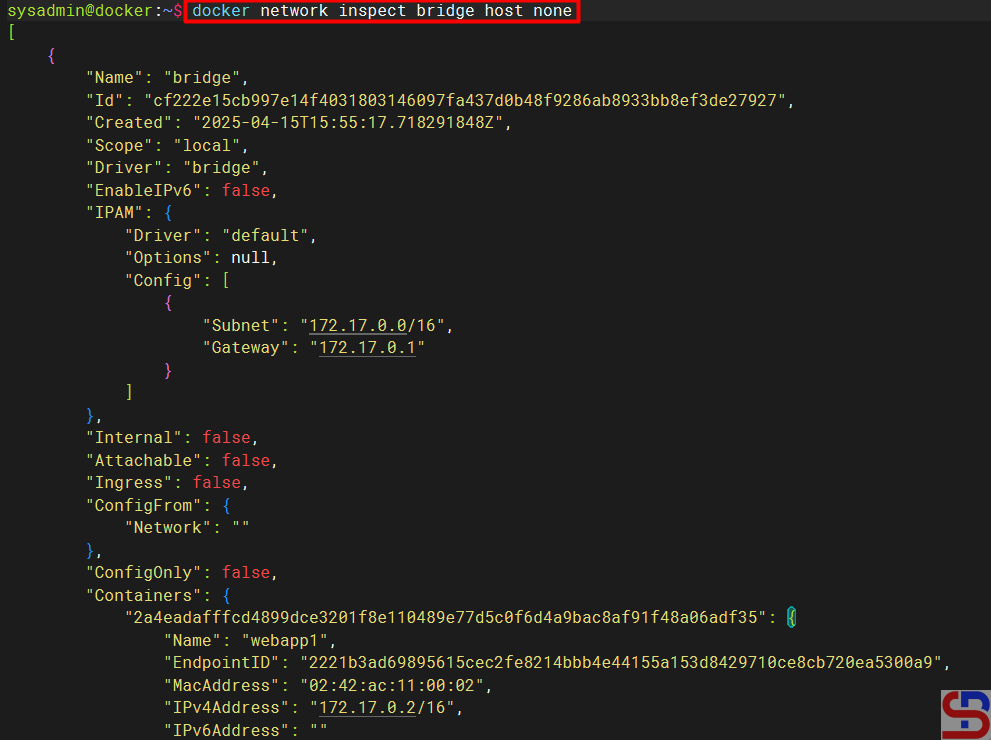
Task: Click the network Id hash starting with cf222e15
Action: tap(464, 100)
